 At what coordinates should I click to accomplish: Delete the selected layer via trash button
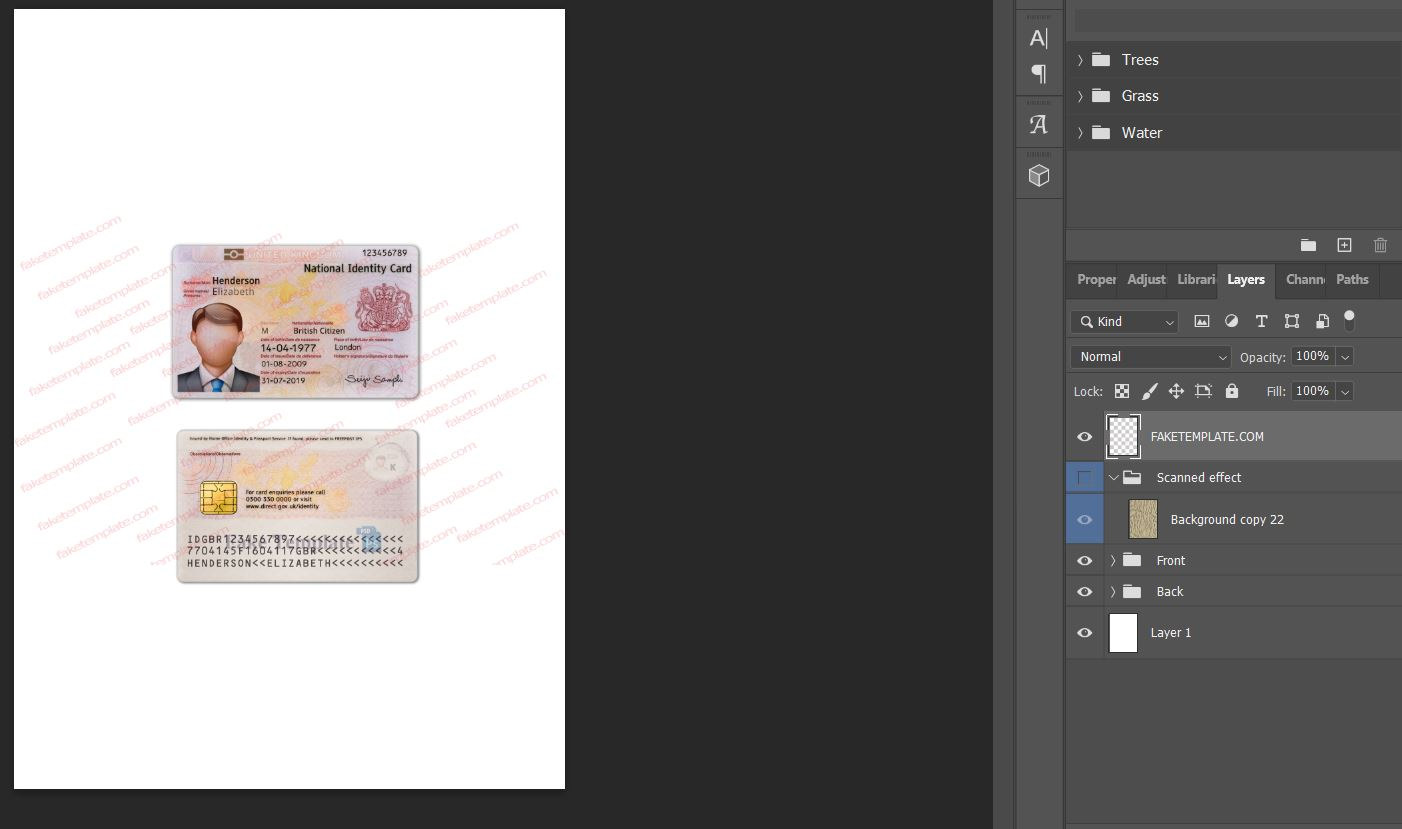1380,245
